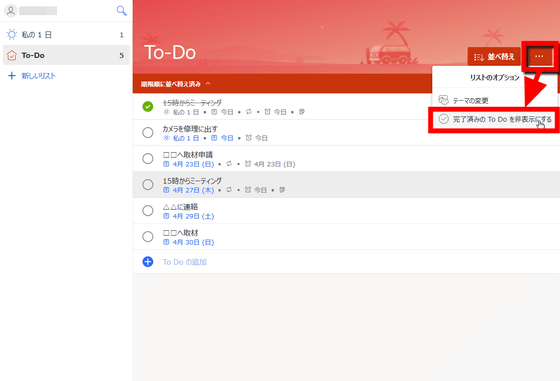Click the three-dots list options button
Screen dimensions: 560x381
tap(539, 56)
